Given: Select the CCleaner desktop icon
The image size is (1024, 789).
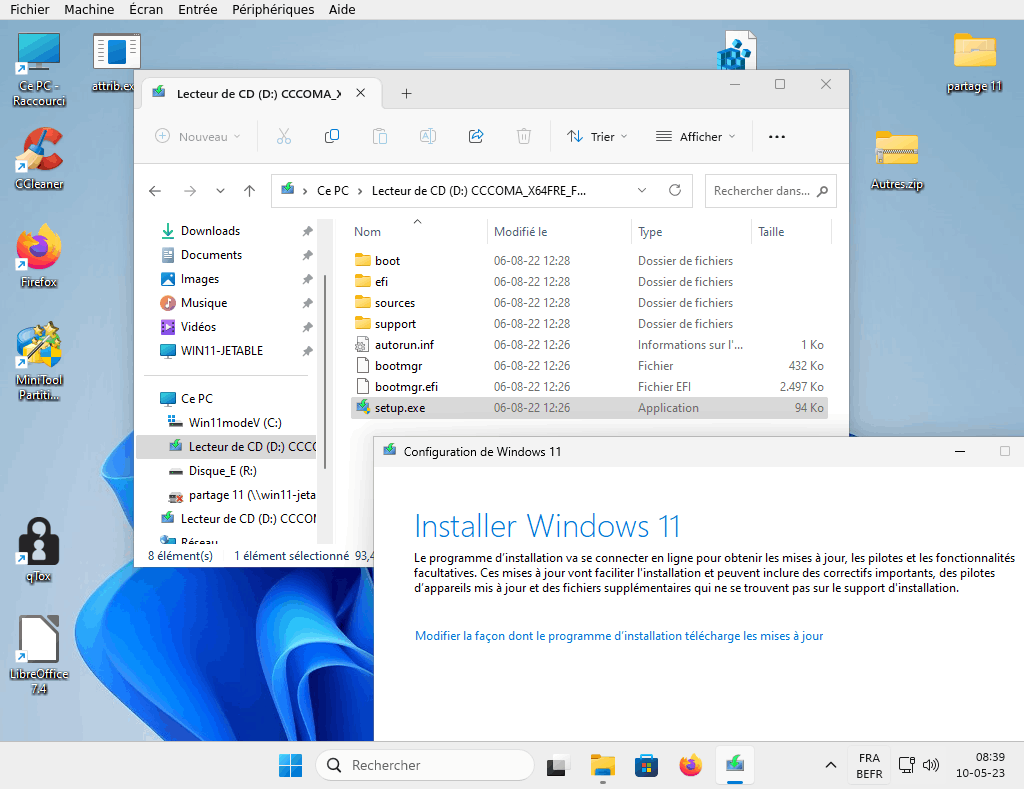Looking at the screenshot, I should point(39,159).
